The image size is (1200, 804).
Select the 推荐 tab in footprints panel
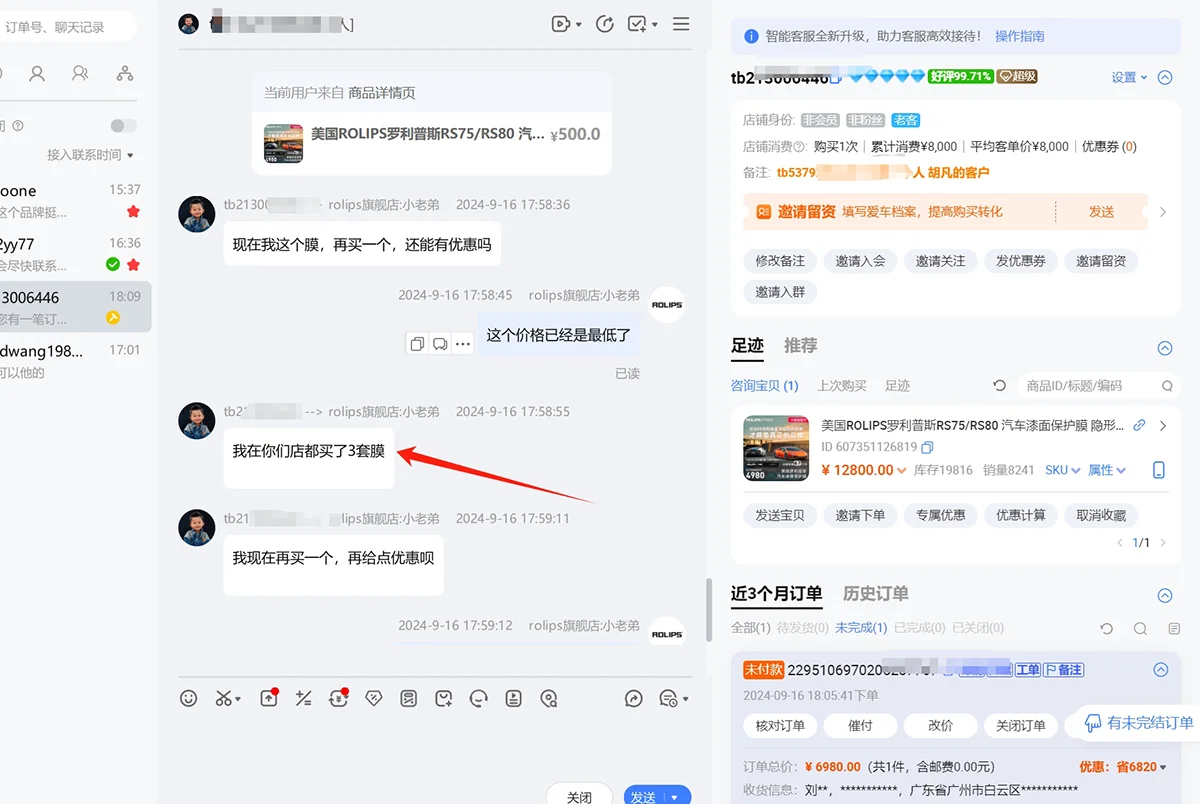(x=800, y=345)
